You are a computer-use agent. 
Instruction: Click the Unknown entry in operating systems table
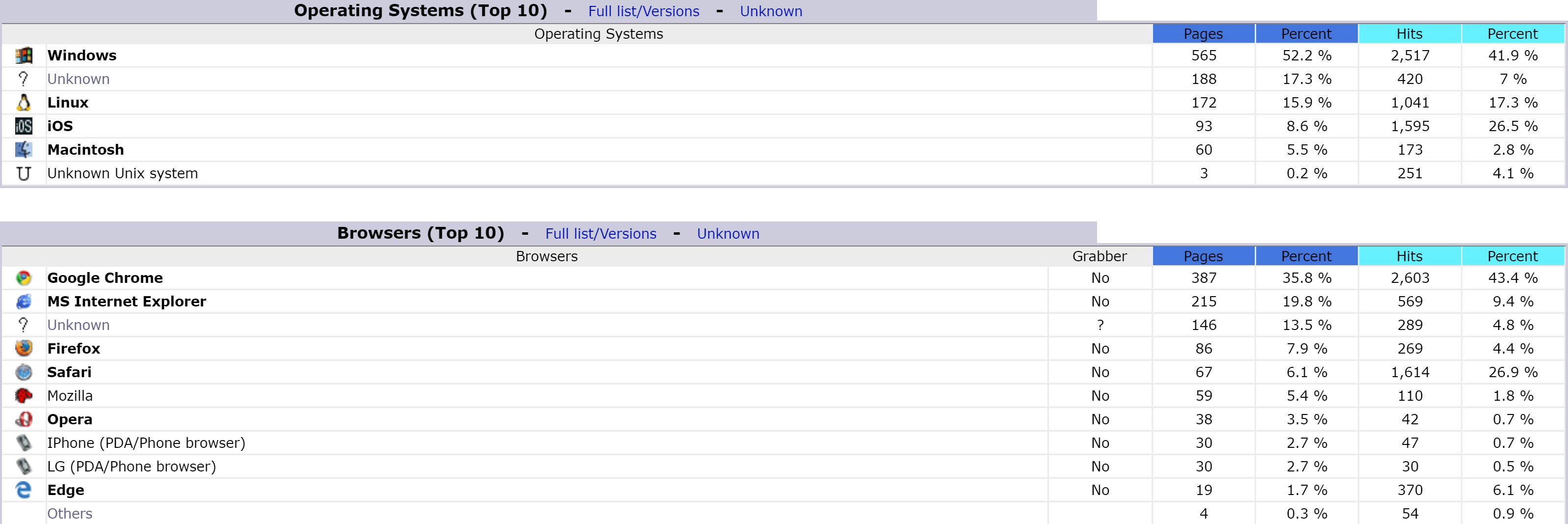click(x=79, y=79)
